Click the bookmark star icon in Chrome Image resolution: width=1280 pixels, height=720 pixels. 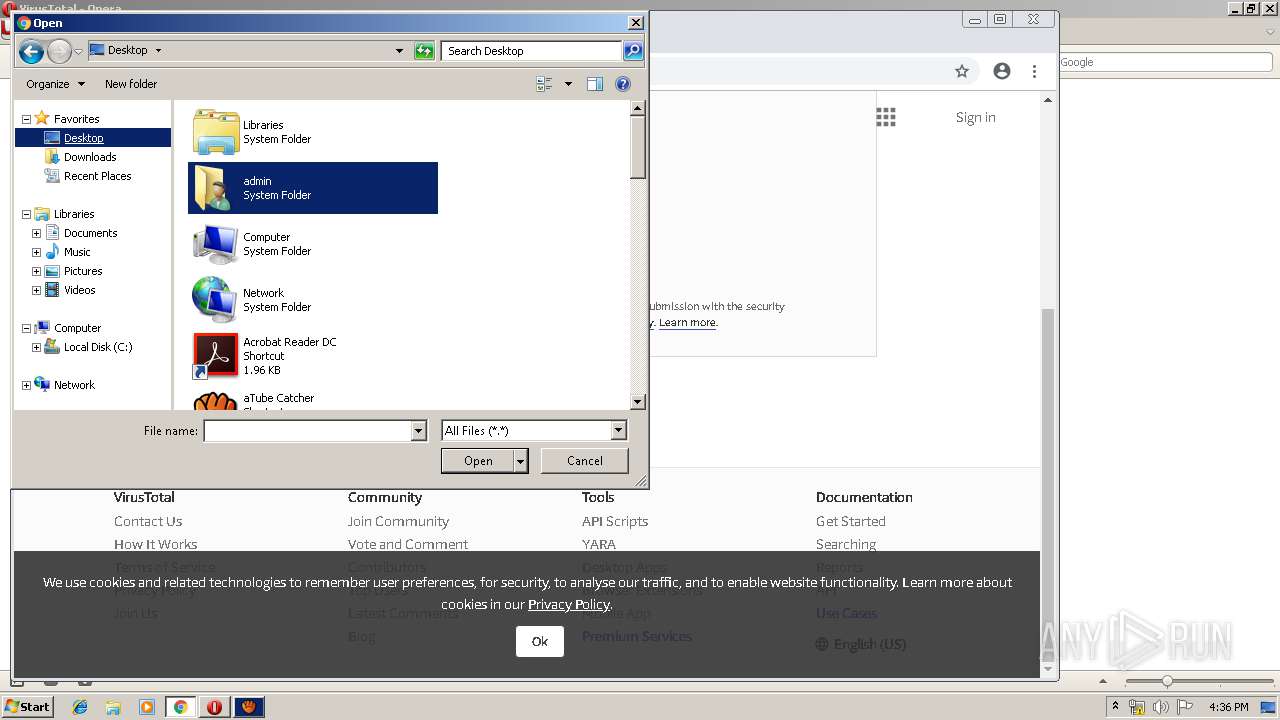(x=962, y=71)
